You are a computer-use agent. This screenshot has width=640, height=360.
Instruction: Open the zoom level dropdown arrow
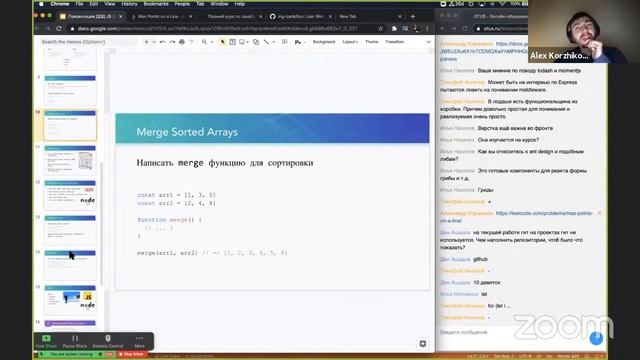(211, 42)
